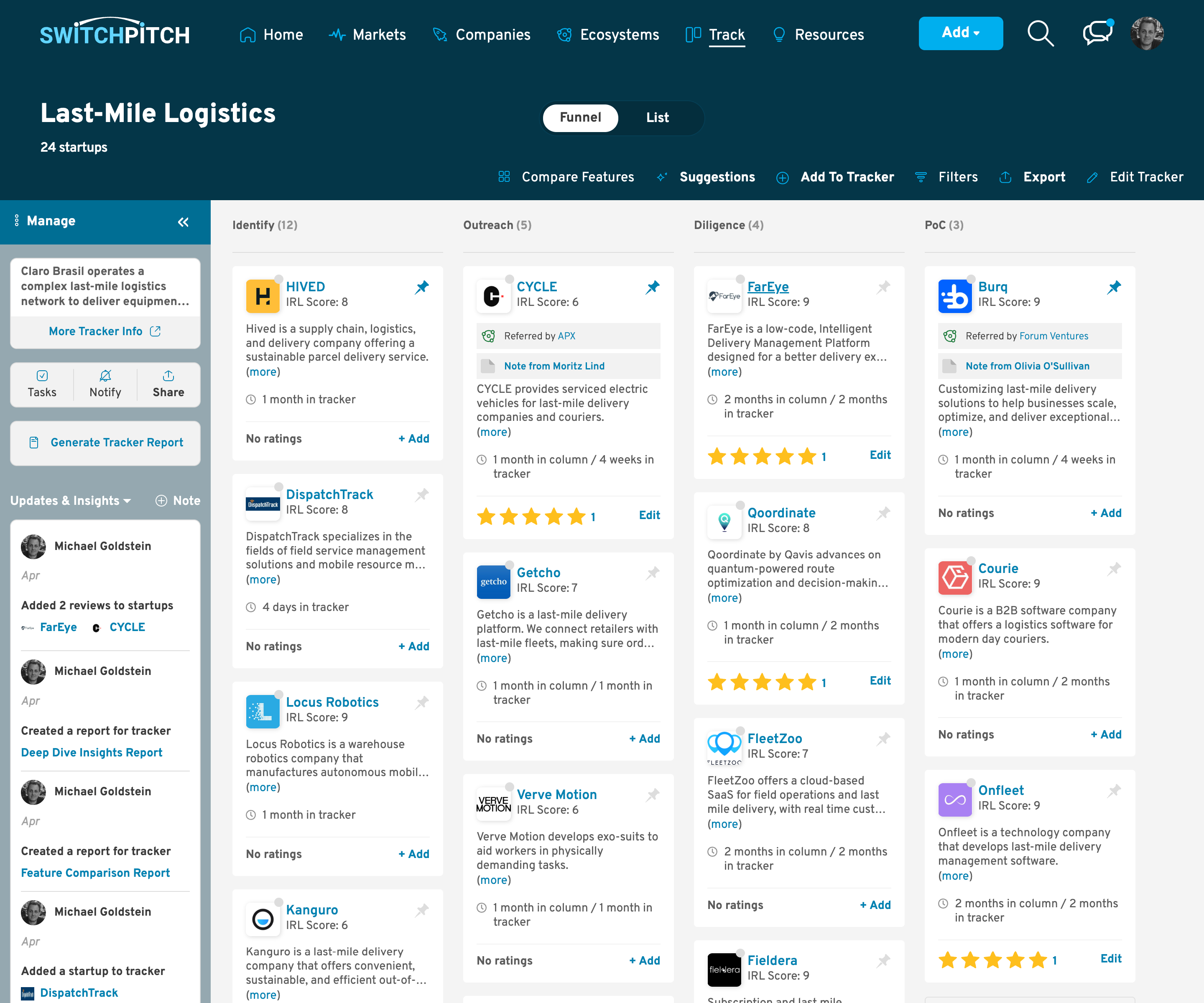Add a rating for the HIVED card

(x=414, y=438)
